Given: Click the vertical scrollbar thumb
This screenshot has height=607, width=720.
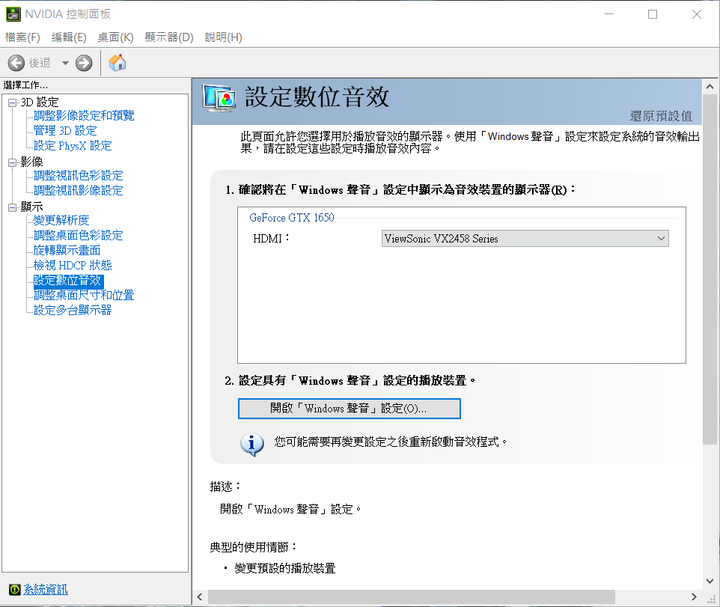Looking at the screenshot, I should coord(709,270).
